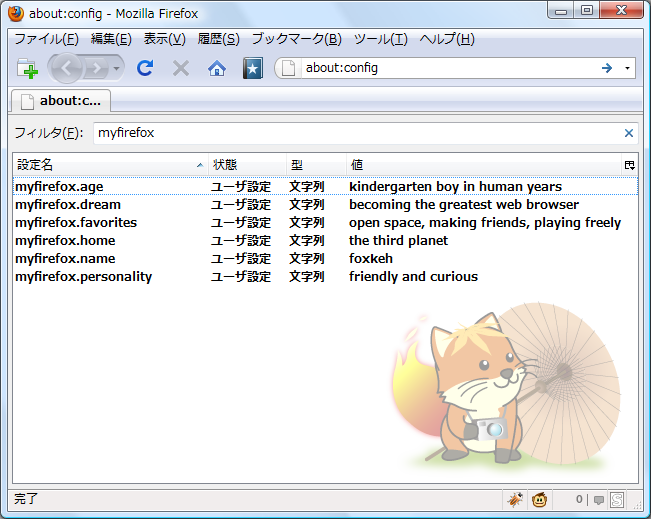Select the myfirefox.home preference row

click(326, 240)
